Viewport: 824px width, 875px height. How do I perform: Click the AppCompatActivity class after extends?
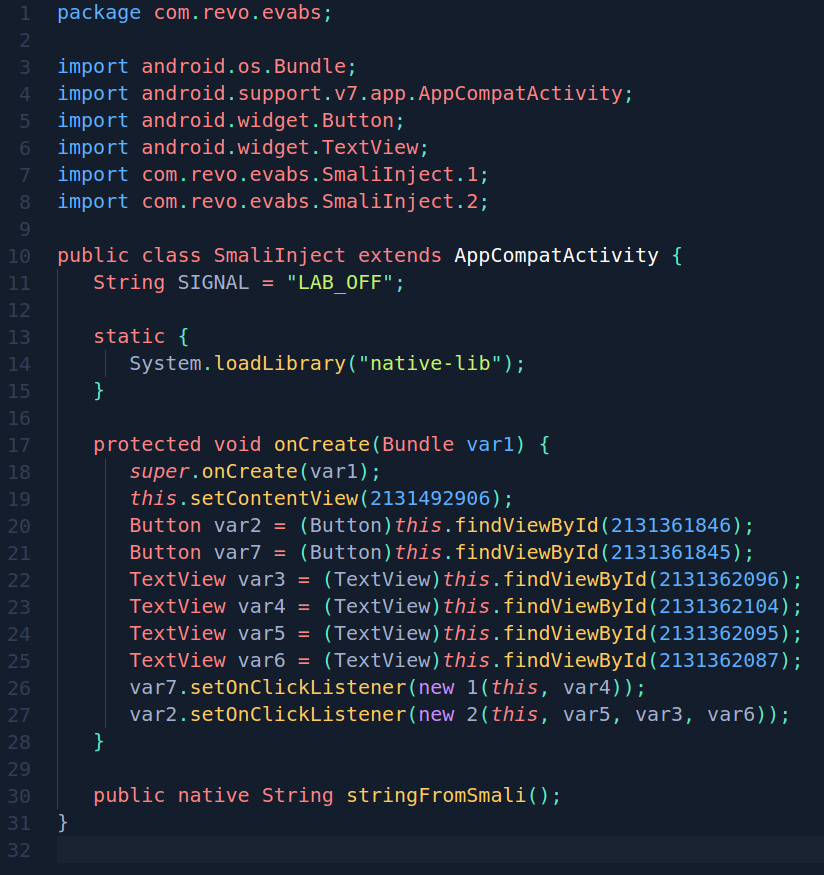[556, 255]
